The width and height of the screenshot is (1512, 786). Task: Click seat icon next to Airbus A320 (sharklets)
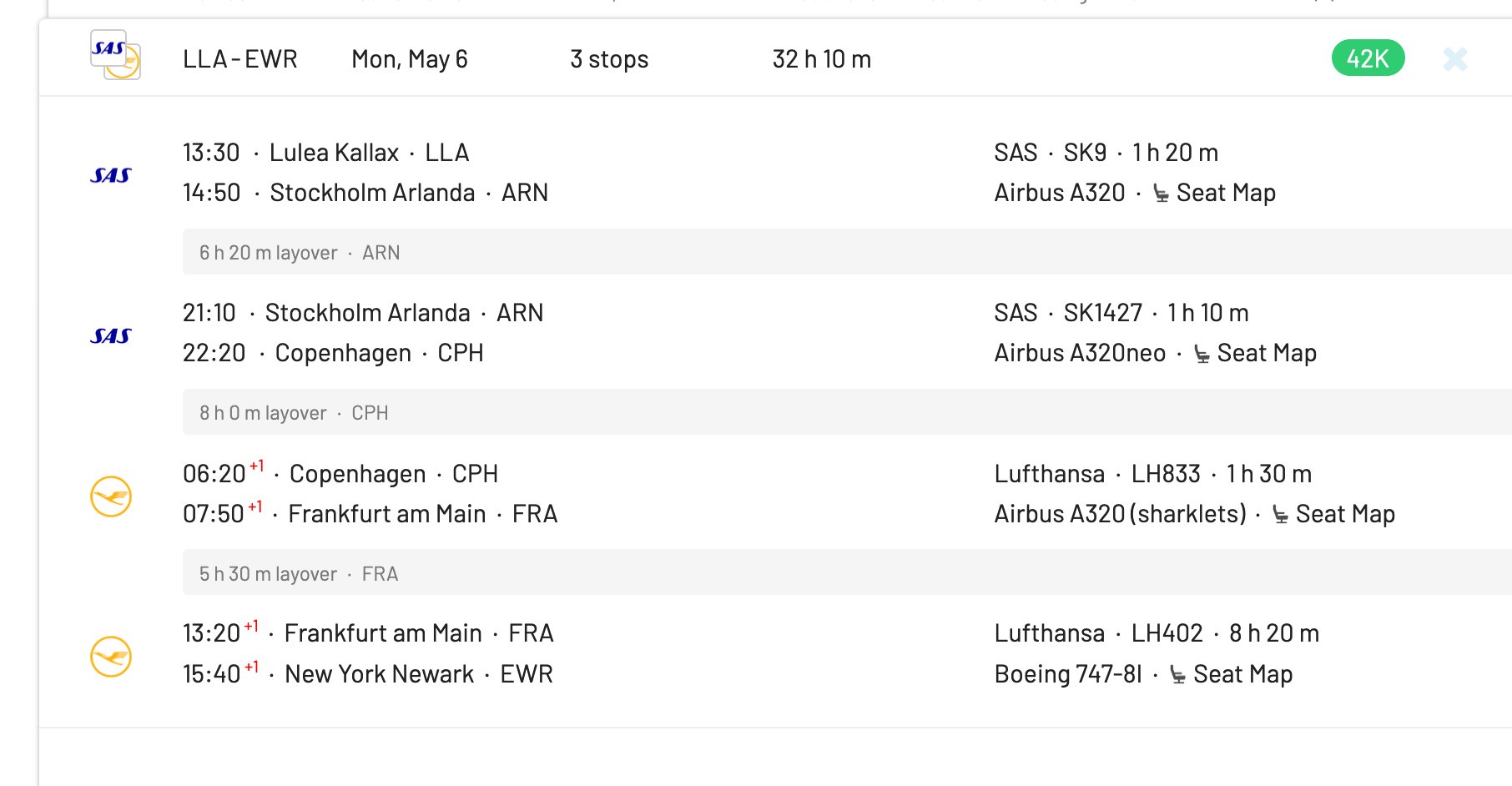[1280, 515]
